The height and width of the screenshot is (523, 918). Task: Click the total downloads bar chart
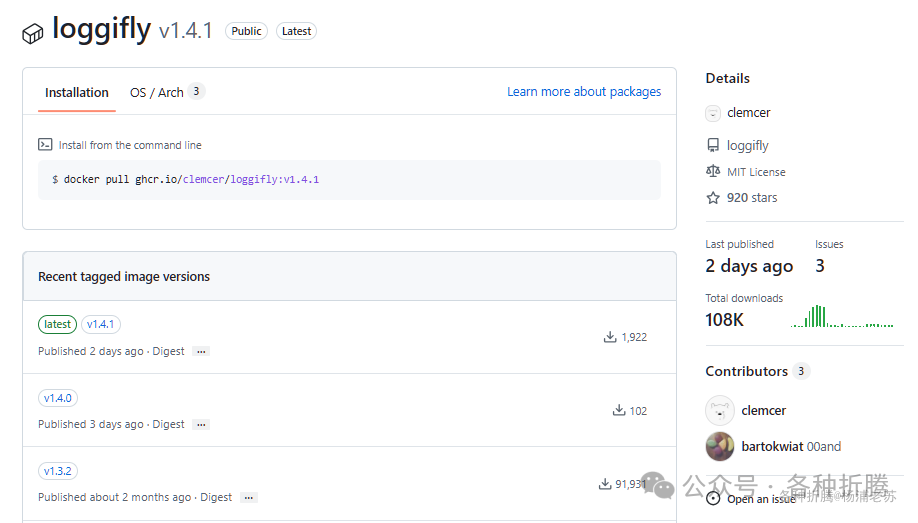pyautogui.click(x=842, y=317)
